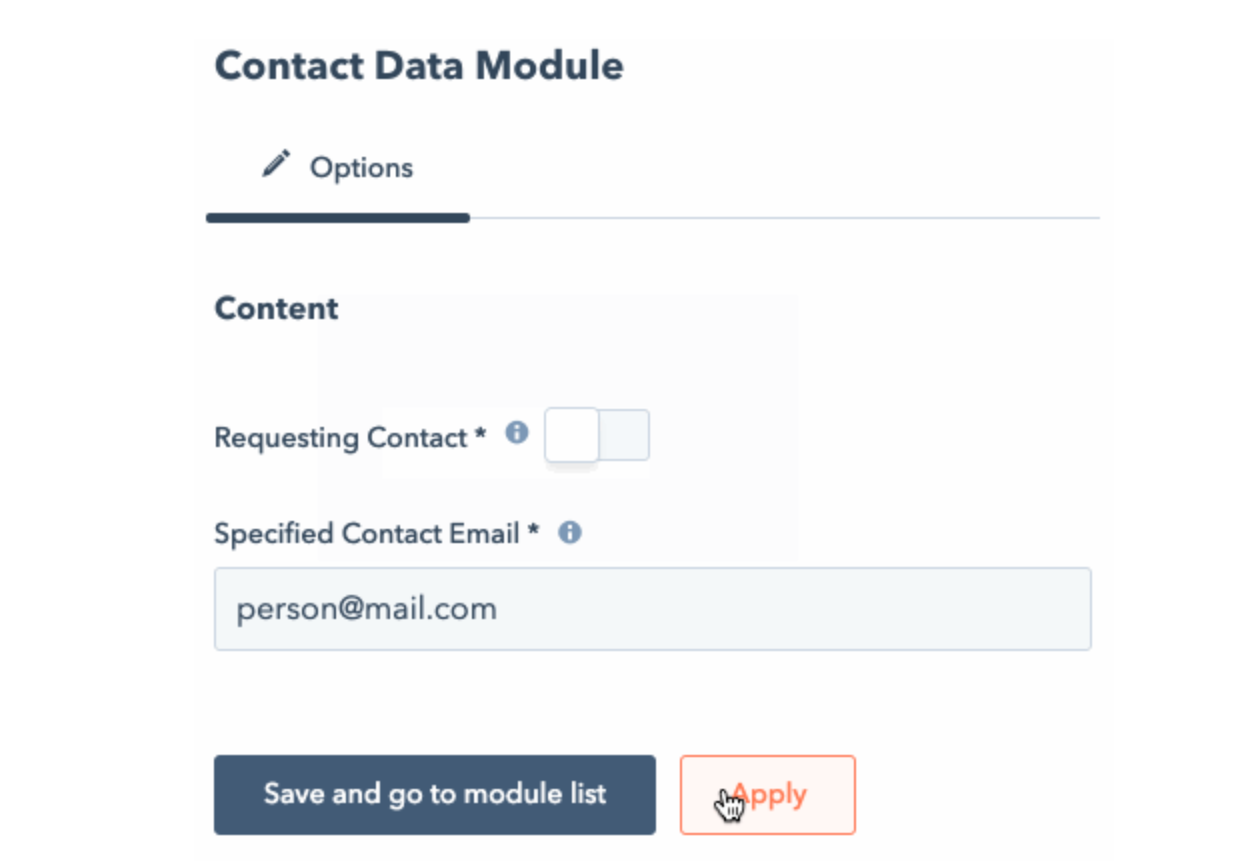This screenshot has height=862, width=1236.
Task: Click the pencil icon beside Options
Action: (276, 164)
